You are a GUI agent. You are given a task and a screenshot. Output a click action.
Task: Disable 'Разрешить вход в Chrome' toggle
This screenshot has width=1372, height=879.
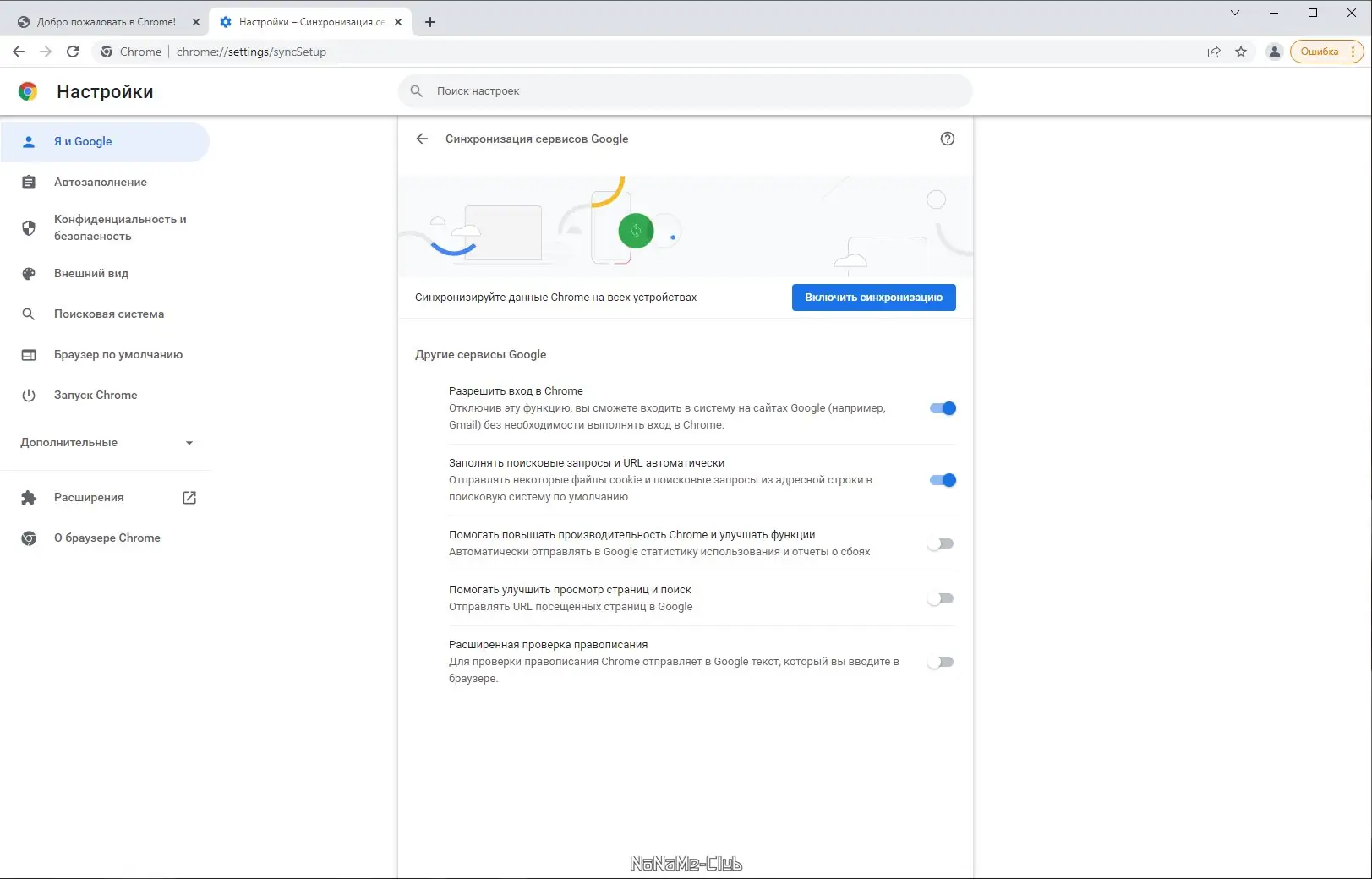(x=942, y=408)
